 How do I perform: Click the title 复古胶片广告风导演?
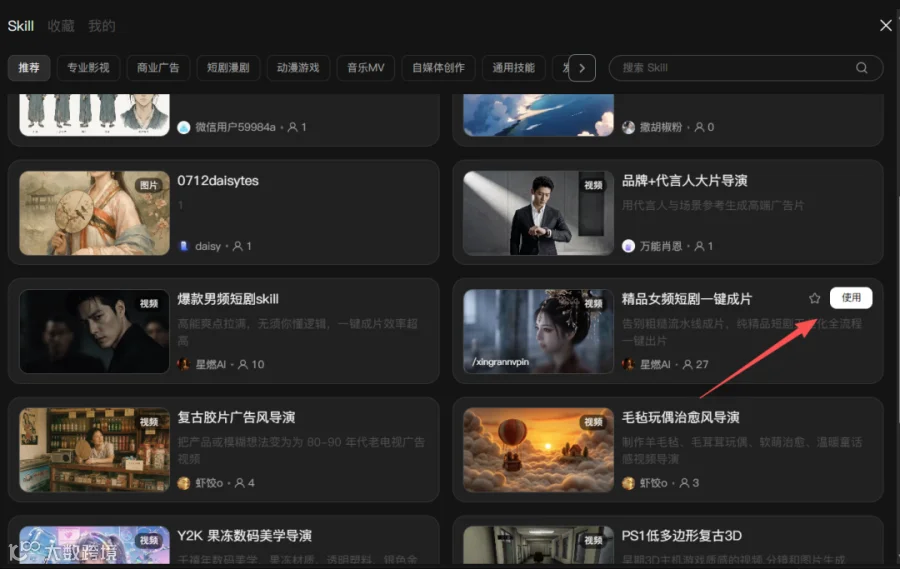click(x=236, y=417)
